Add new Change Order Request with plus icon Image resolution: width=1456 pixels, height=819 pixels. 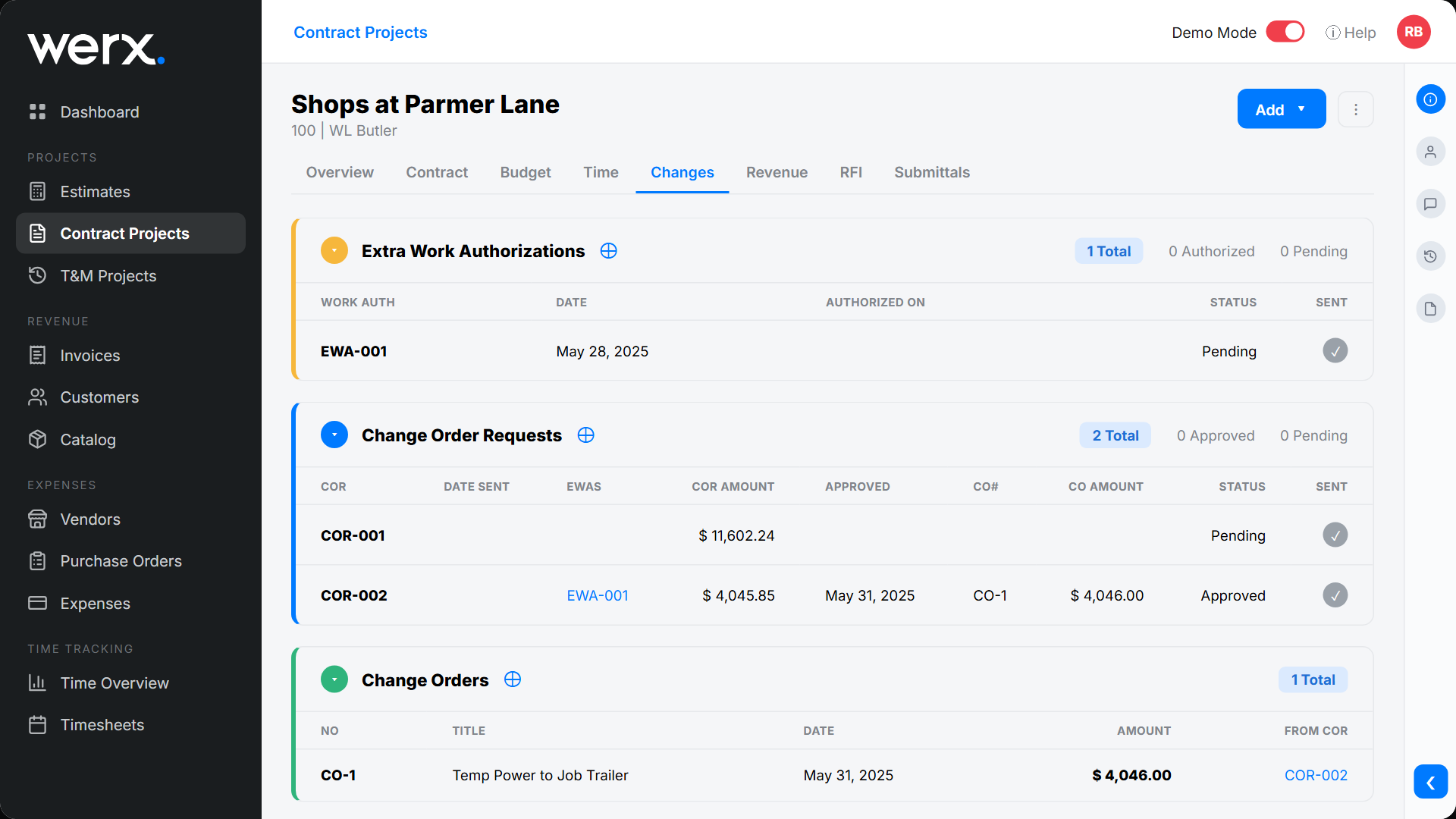coord(585,435)
